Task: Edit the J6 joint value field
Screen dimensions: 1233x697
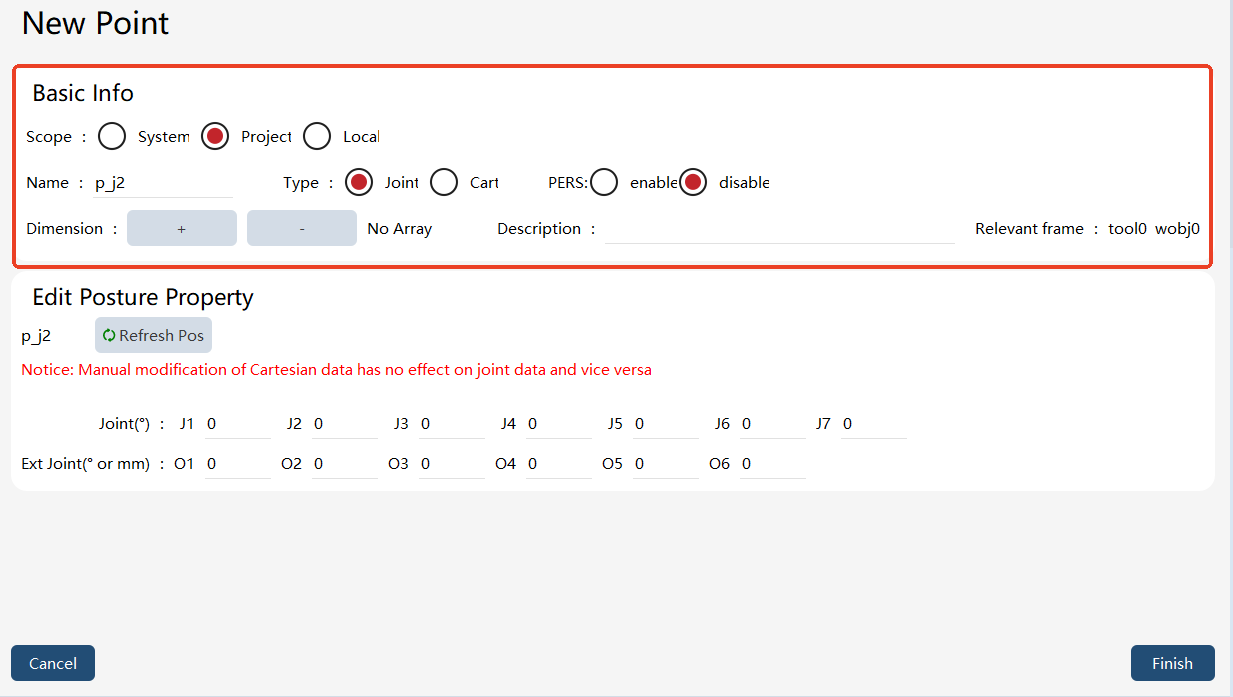Action: pos(773,424)
